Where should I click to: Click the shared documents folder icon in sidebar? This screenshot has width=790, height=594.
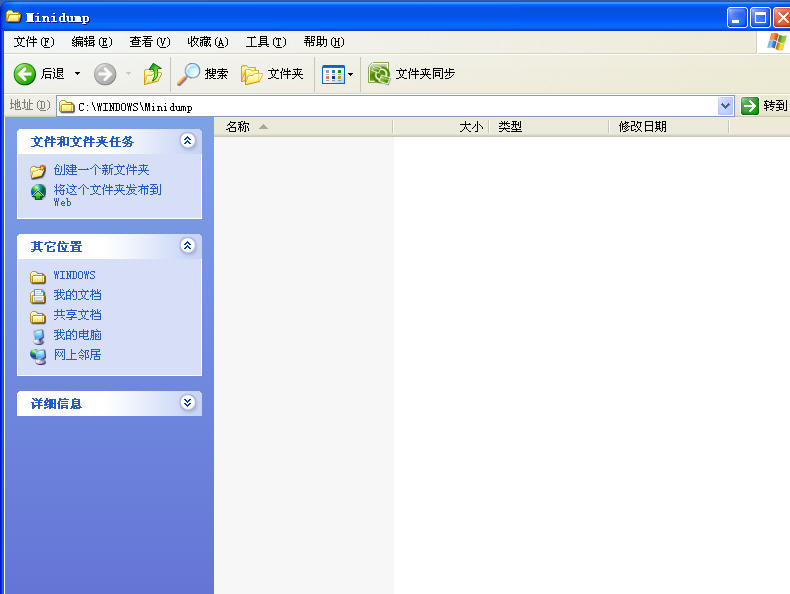(38, 317)
